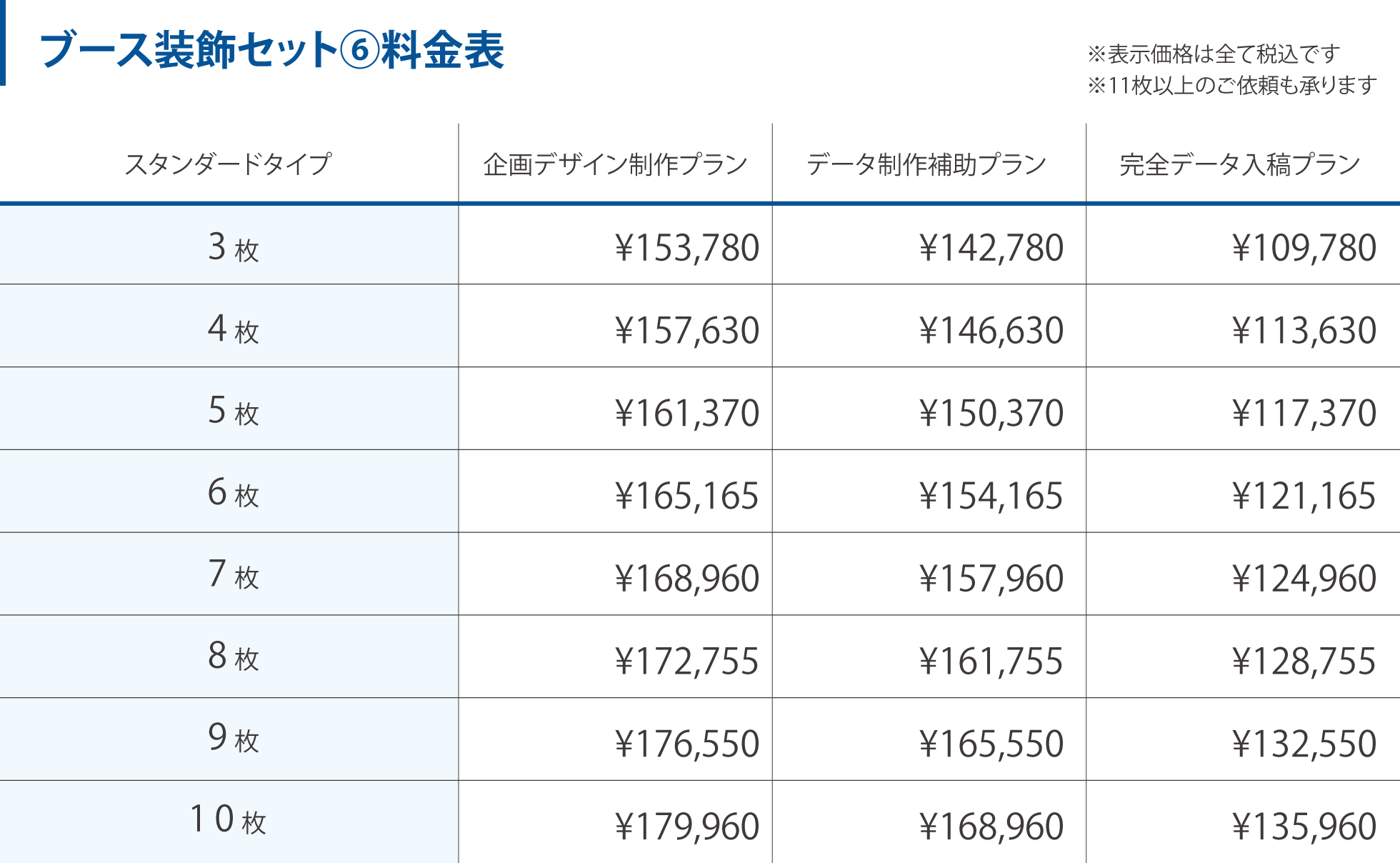This screenshot has height=863, width=1400.
Task: Select the 企画デザイン制作プラン column header
Action: [x=615, y=164]
